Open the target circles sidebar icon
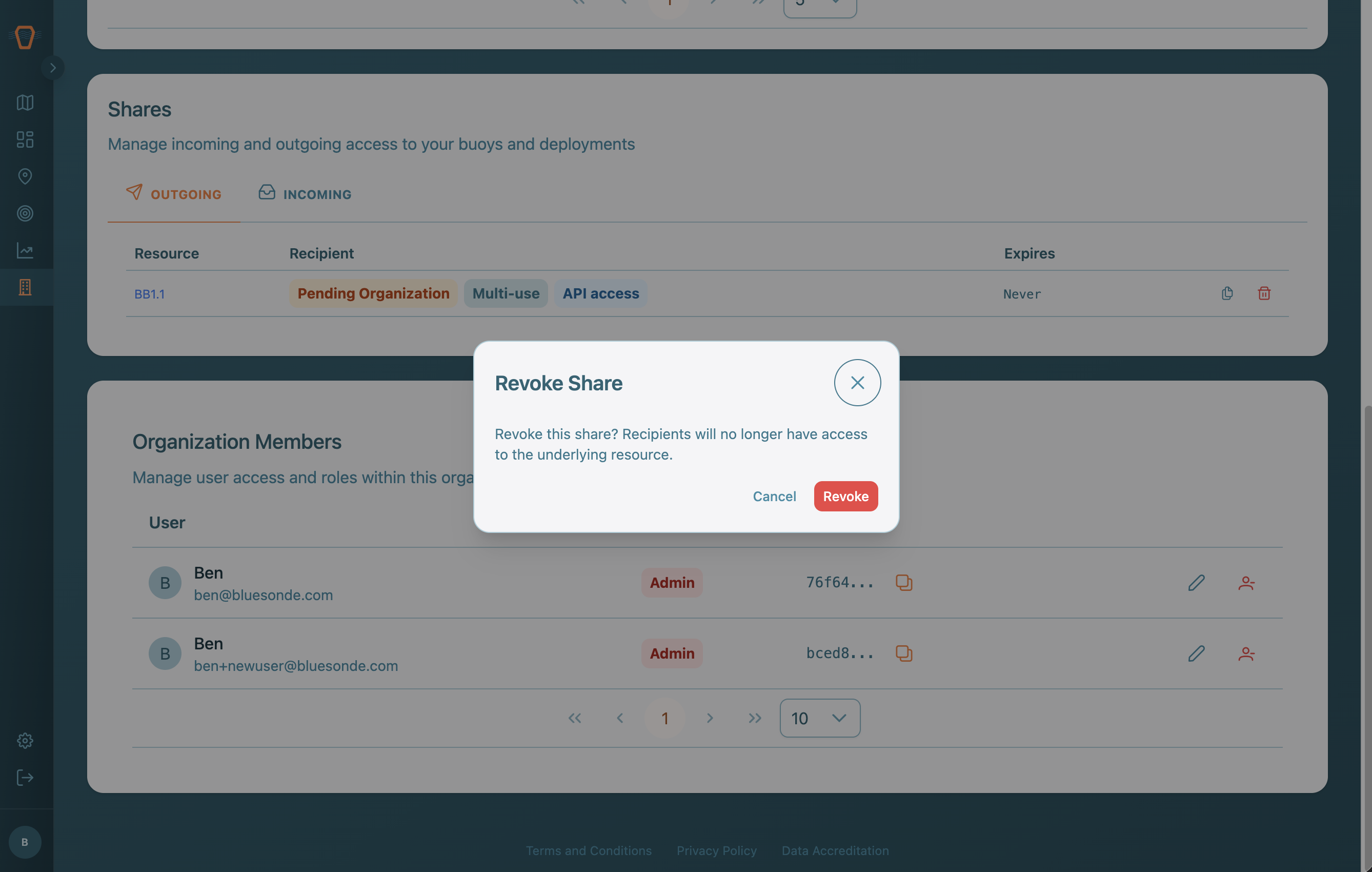The image size is (1372, 872). (x=25, y=213)
